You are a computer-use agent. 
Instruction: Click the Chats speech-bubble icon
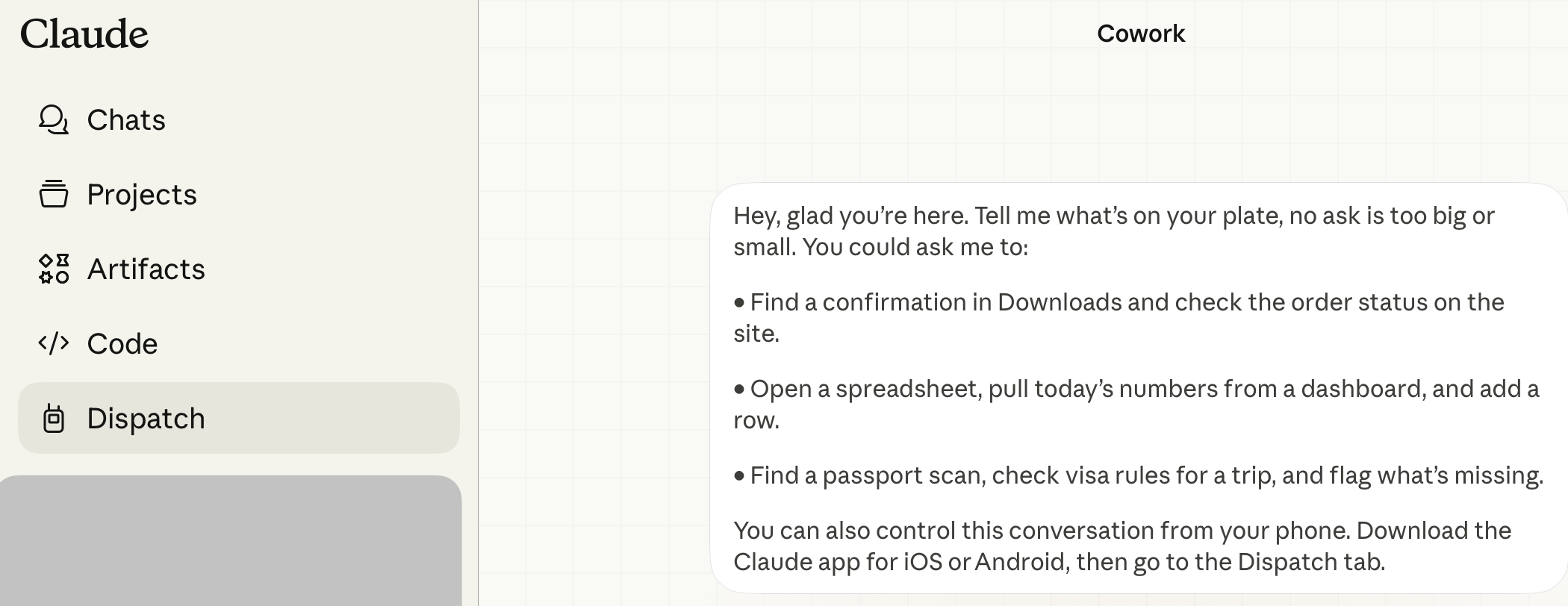pos(53,119)
